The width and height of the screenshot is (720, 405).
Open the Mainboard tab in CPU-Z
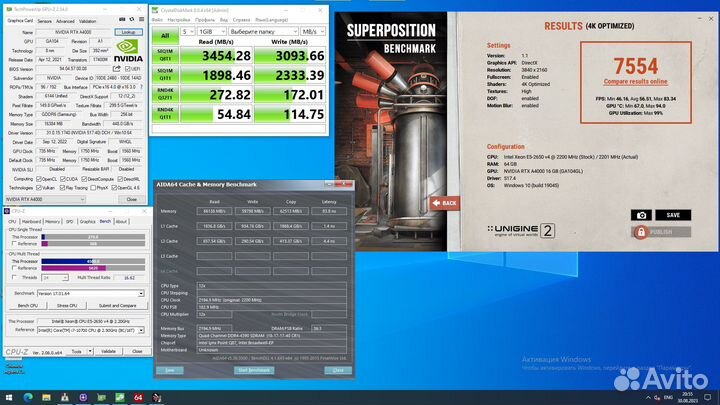[31, 221]
